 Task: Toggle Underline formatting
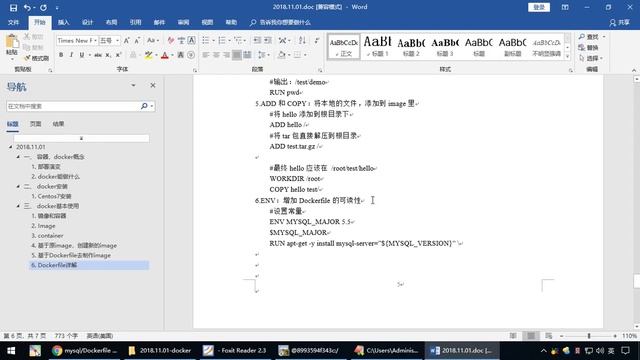click(82, 55)
